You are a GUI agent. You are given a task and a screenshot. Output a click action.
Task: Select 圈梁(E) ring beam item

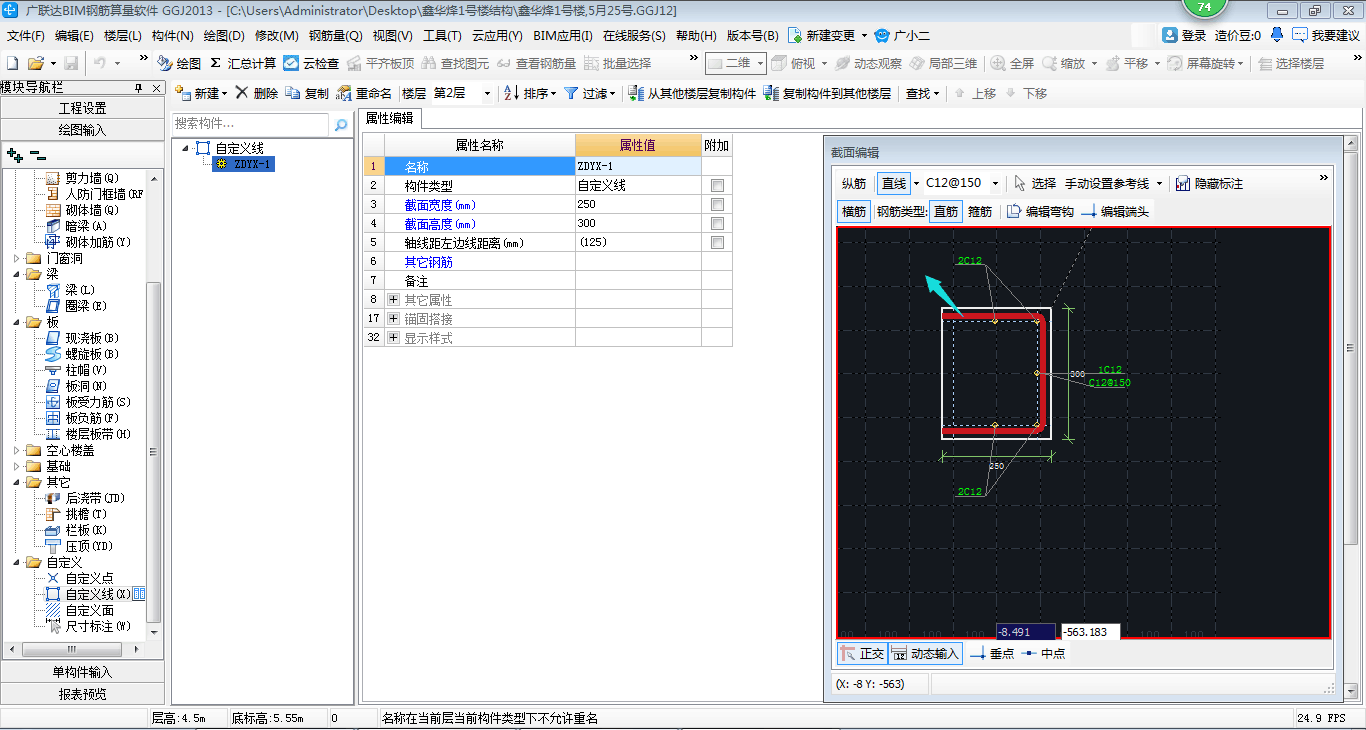coord(86,306)
